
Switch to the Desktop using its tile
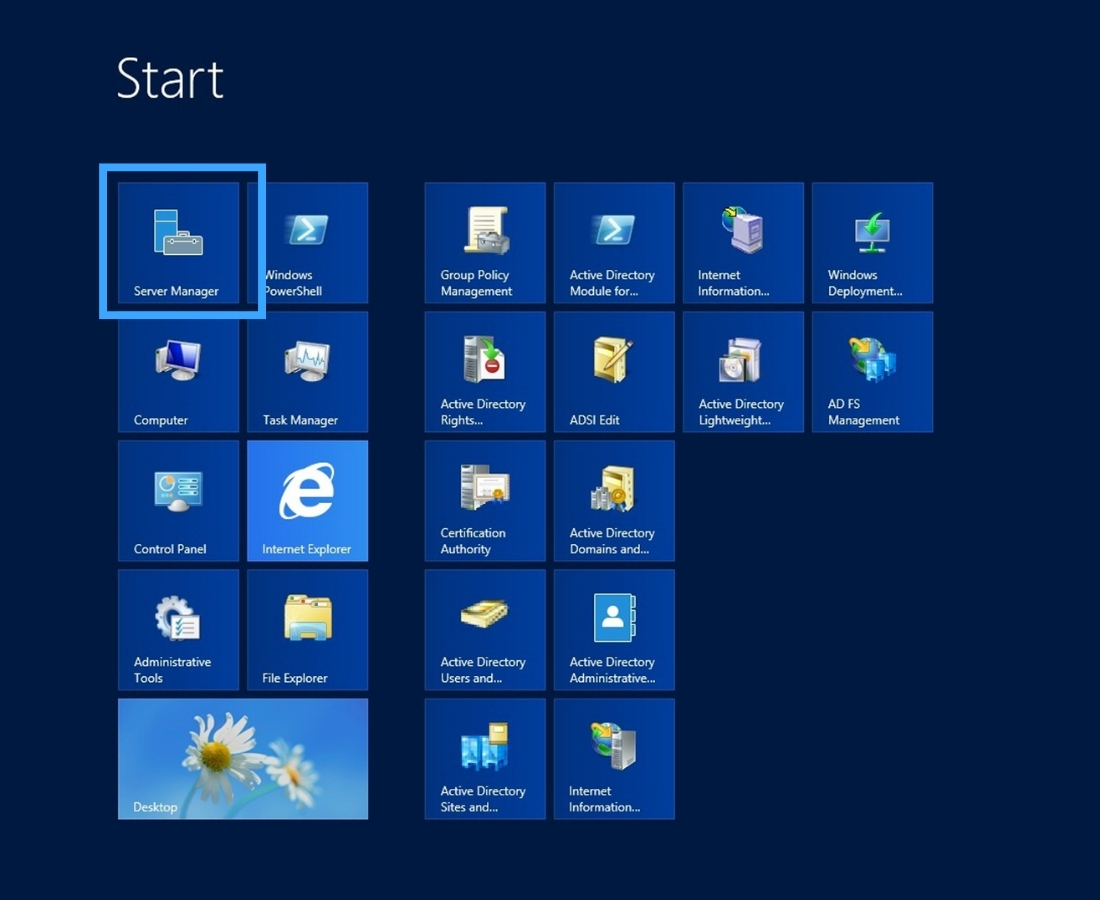pos(243,758)
